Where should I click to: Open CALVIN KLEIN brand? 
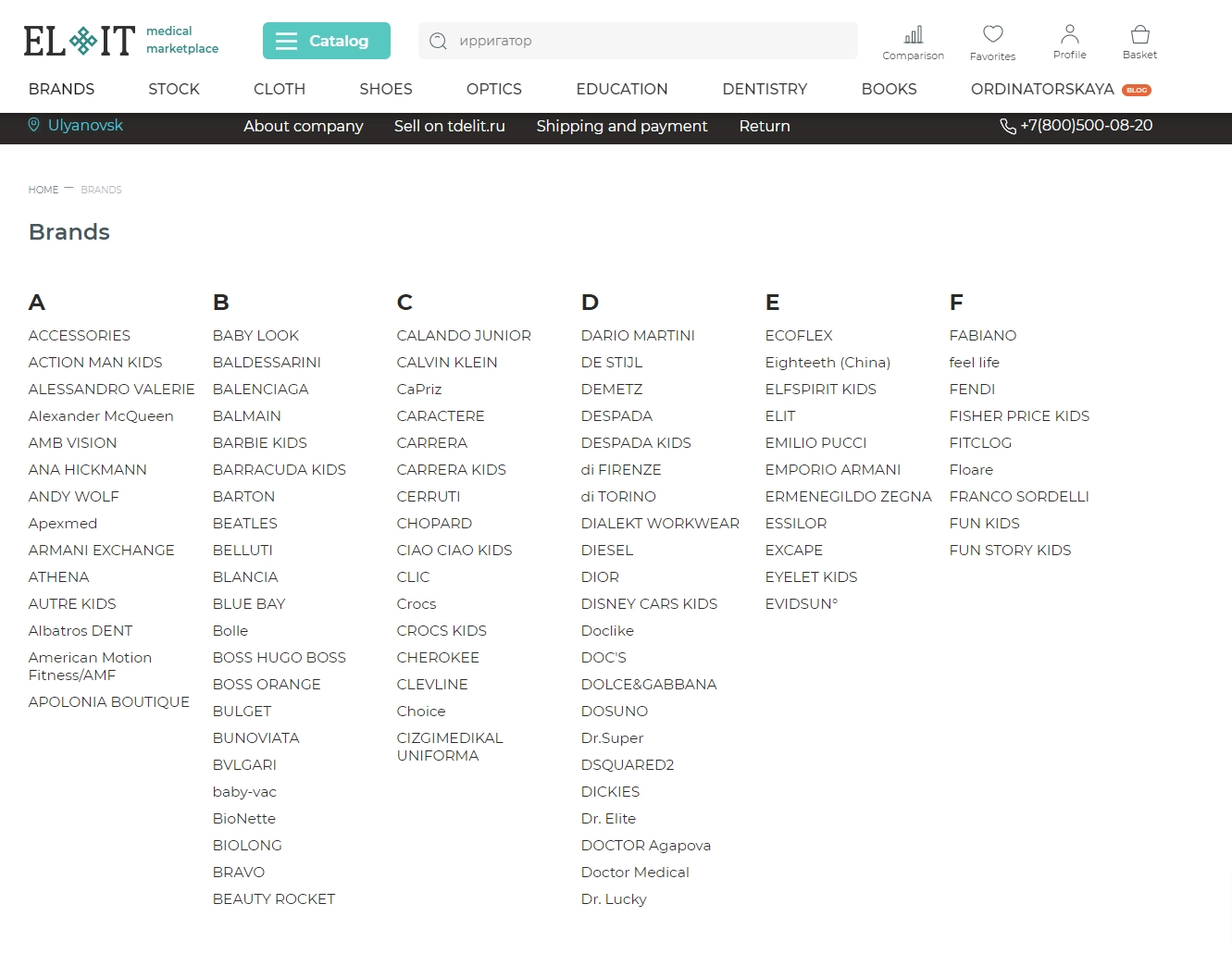(447, 362)
